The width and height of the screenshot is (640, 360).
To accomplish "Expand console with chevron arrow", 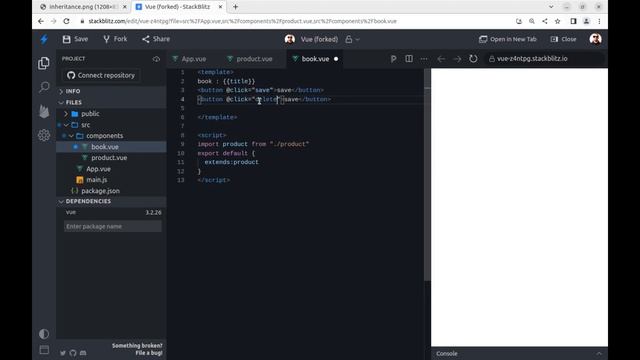I will pos(599,354).
